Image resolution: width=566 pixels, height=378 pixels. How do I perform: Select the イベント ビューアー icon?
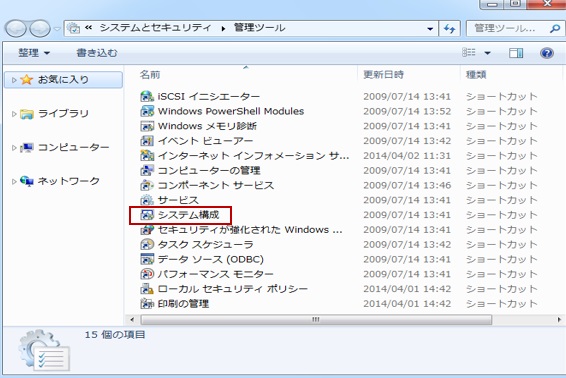(147, 141)
